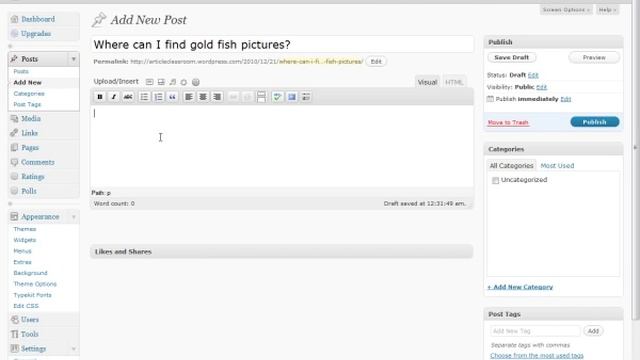Remove link toolbar button
The width and height of the screenshot is (640, 360).
pyautogui.click(x=247, y=97)
